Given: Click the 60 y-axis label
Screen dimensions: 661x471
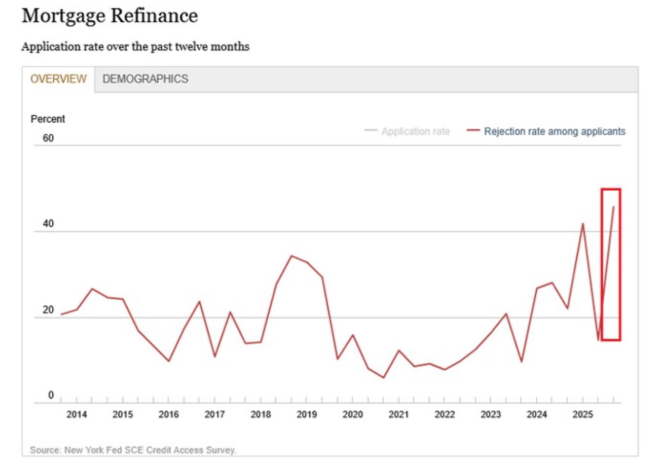Looking at the screenshot, I should coord(48,139).
